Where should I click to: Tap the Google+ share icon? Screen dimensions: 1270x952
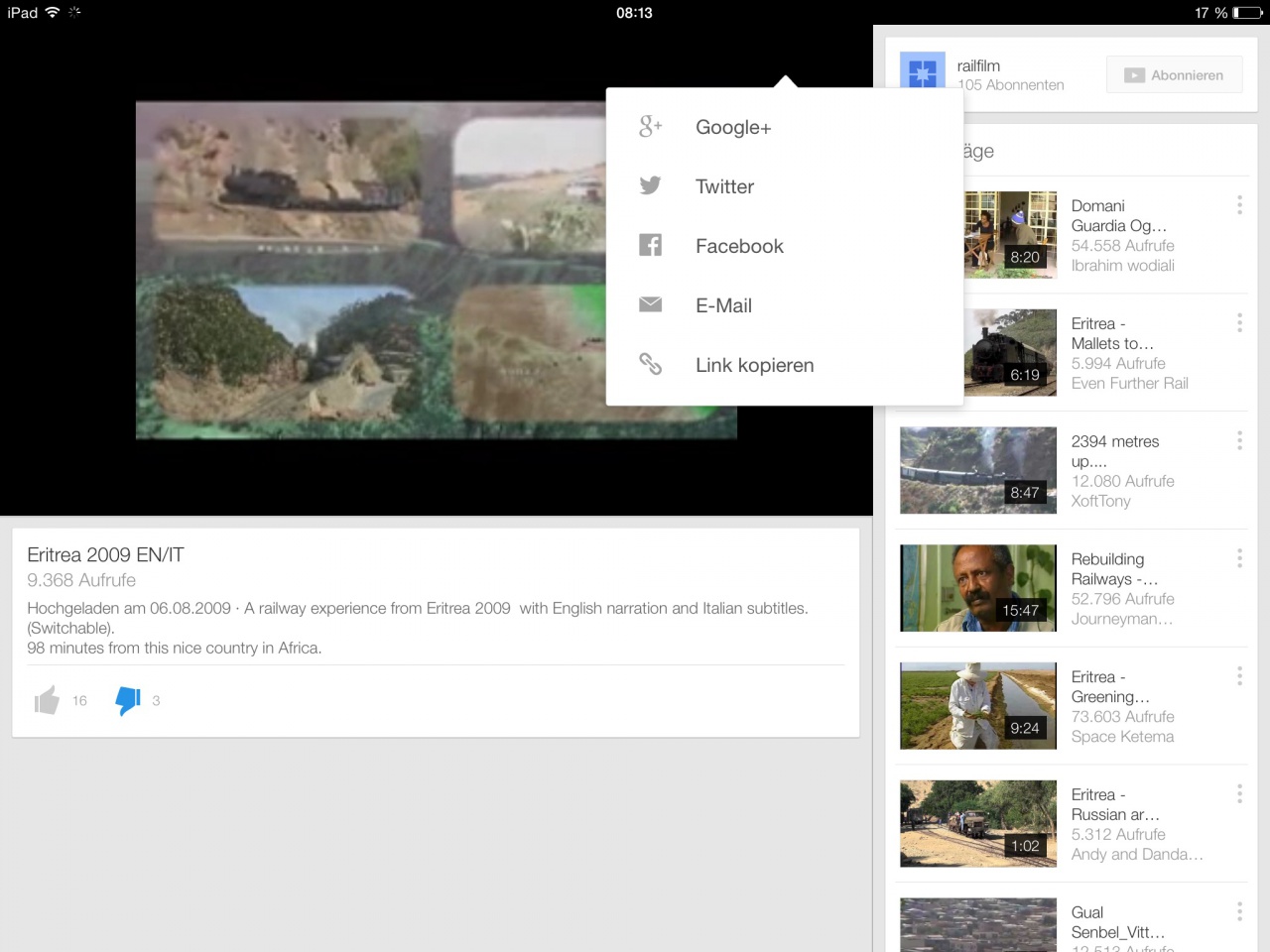[x=650, y=127]
